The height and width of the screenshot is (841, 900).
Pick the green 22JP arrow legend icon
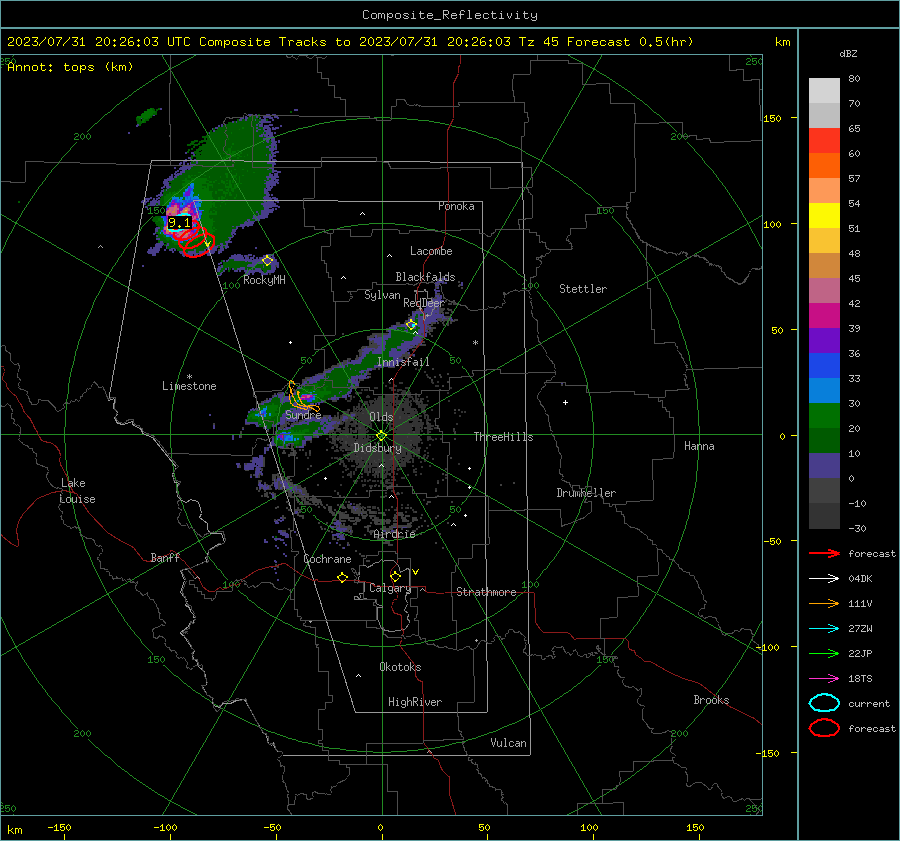[824, 653]
